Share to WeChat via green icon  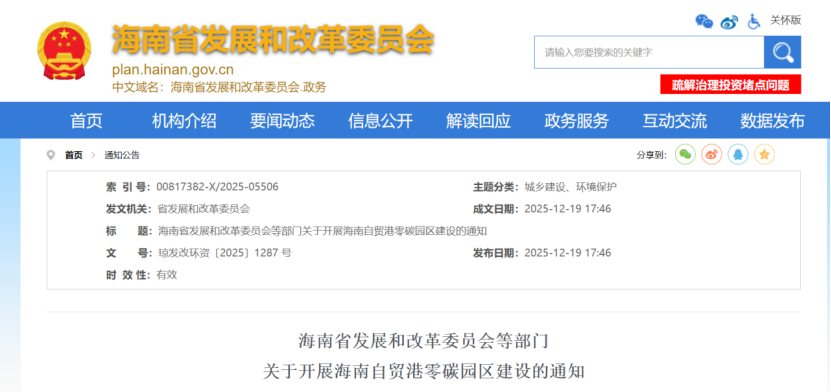(685, 155)
